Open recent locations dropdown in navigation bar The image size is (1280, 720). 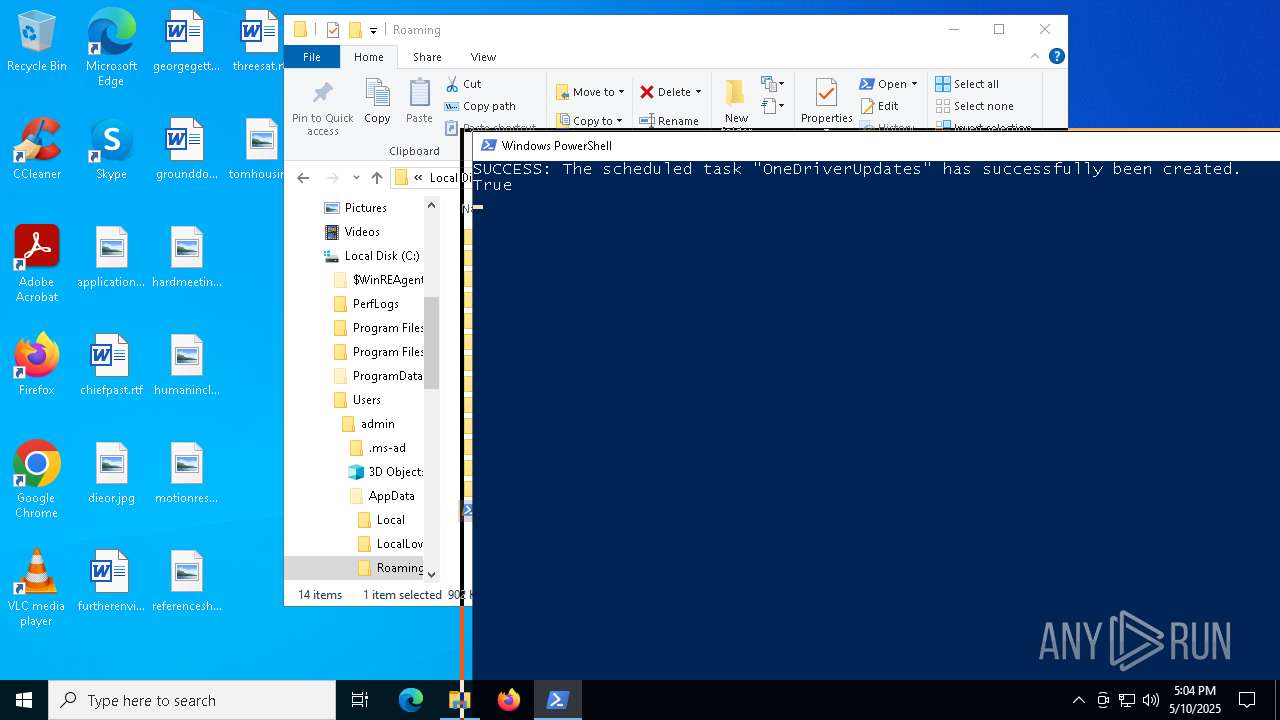[x=356, y=178]
